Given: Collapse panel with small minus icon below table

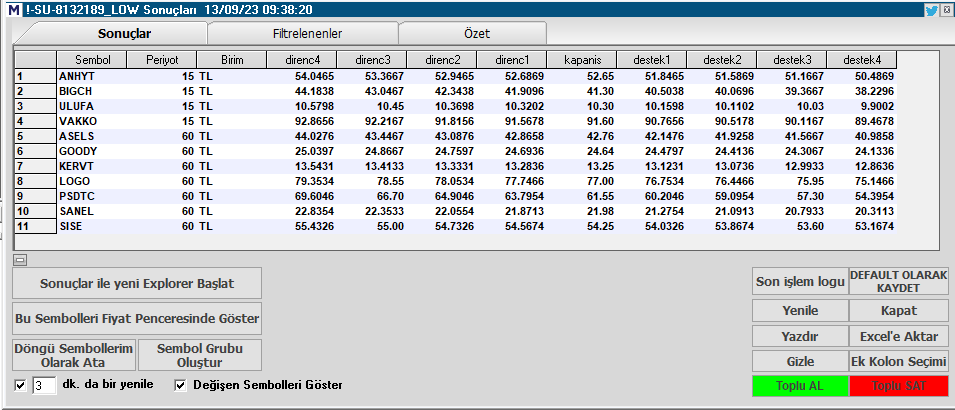Looking at the screenshot, I should tap(19, 260).
